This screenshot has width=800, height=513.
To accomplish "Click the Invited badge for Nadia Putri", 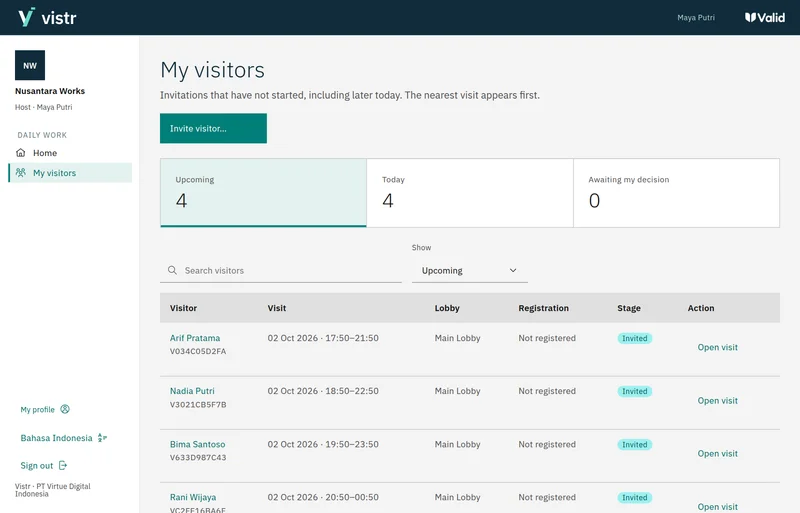I will coord(635,392).
